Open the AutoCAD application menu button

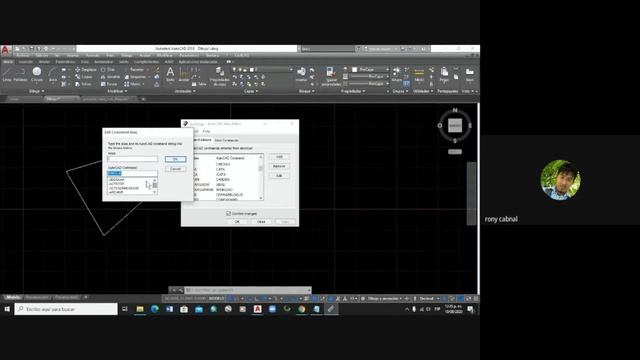(x=5, y=50)
